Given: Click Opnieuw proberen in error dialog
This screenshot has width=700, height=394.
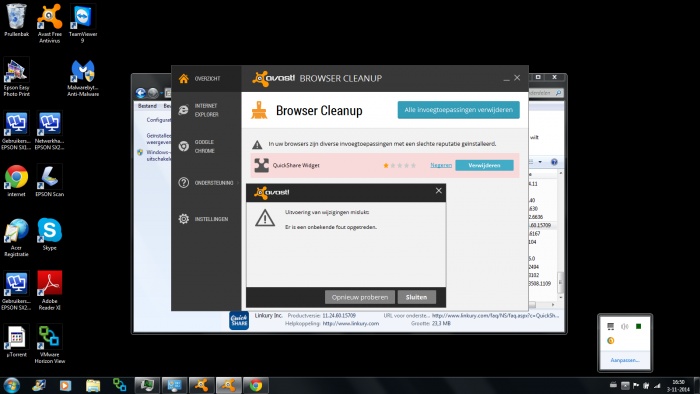Looking at the screenshot, I should 360,297.
